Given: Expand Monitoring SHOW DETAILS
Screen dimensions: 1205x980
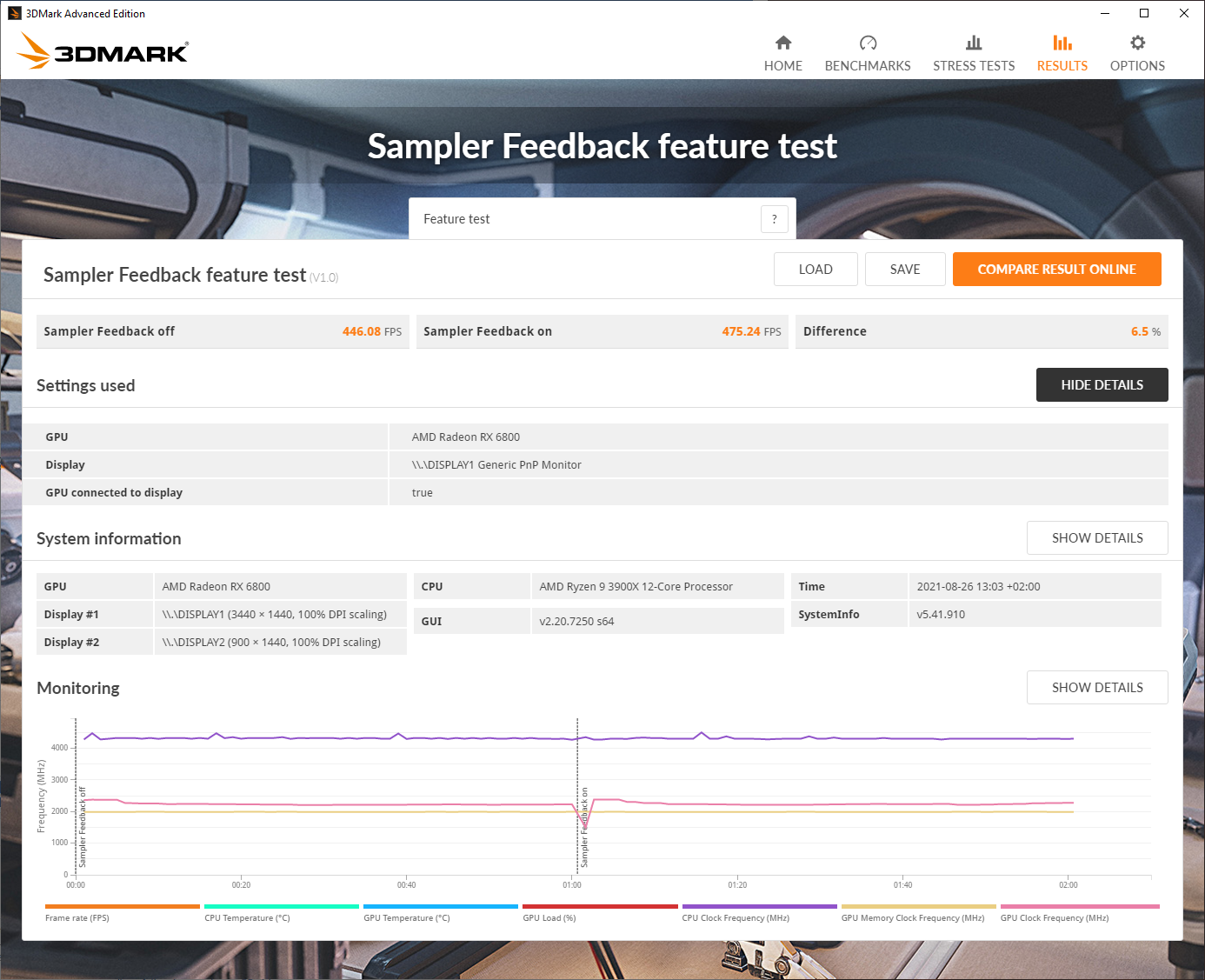Looking at the screenshot, I should (1097, 688).
